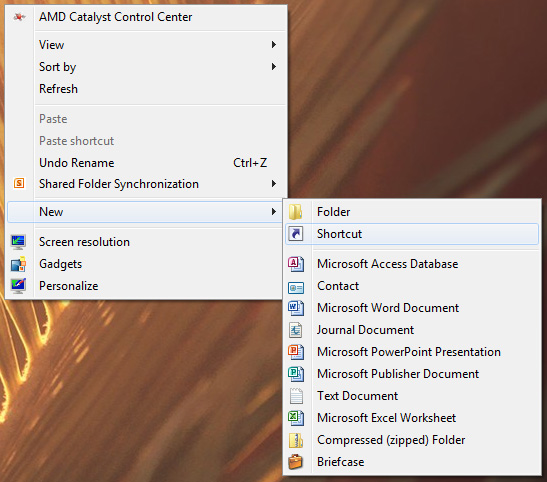The image size is (547, 482).
Task: Click the Microsoft Access Database icon
Action: [x=296, y=264]
